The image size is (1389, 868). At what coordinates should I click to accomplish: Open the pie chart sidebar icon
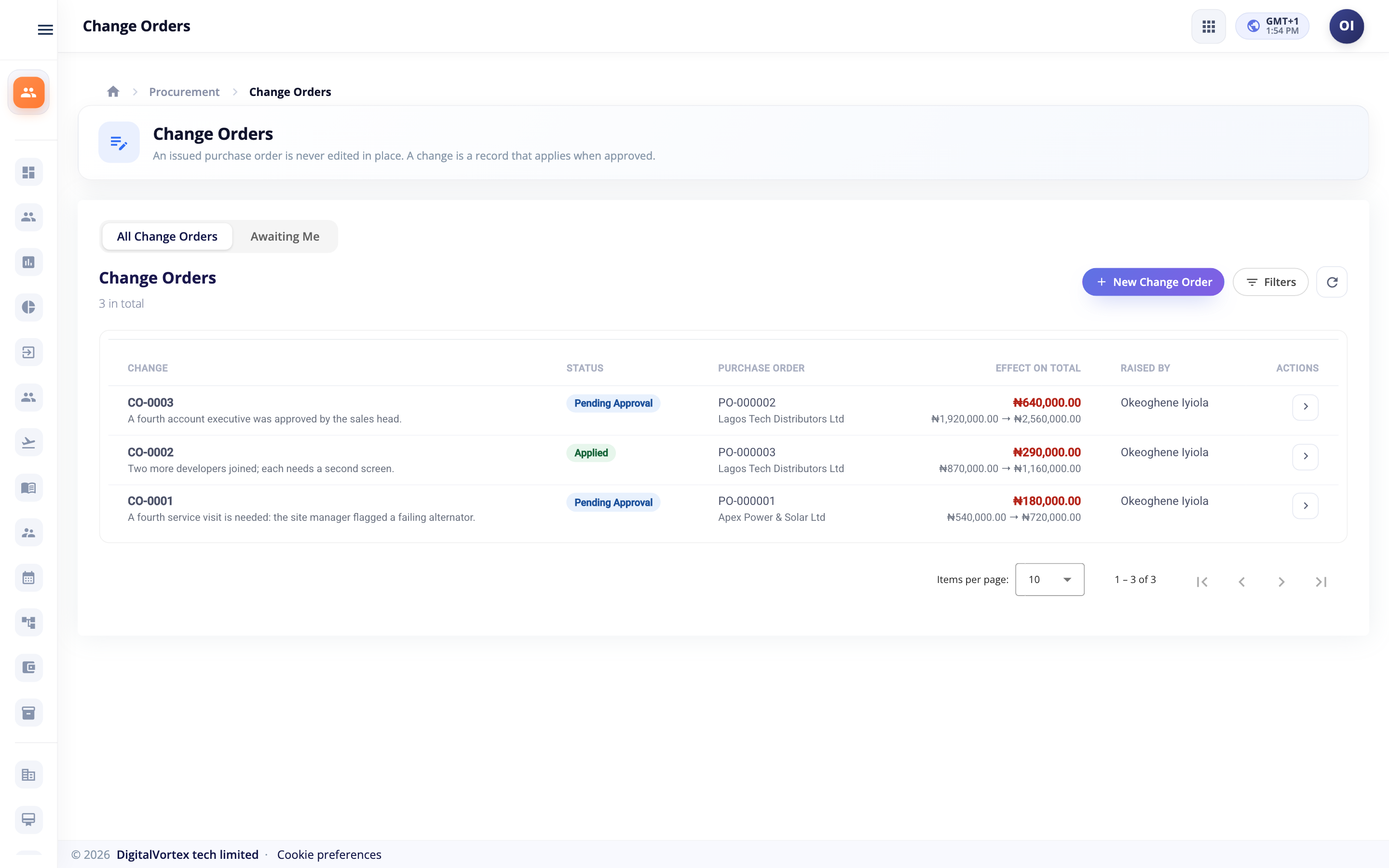29,307
